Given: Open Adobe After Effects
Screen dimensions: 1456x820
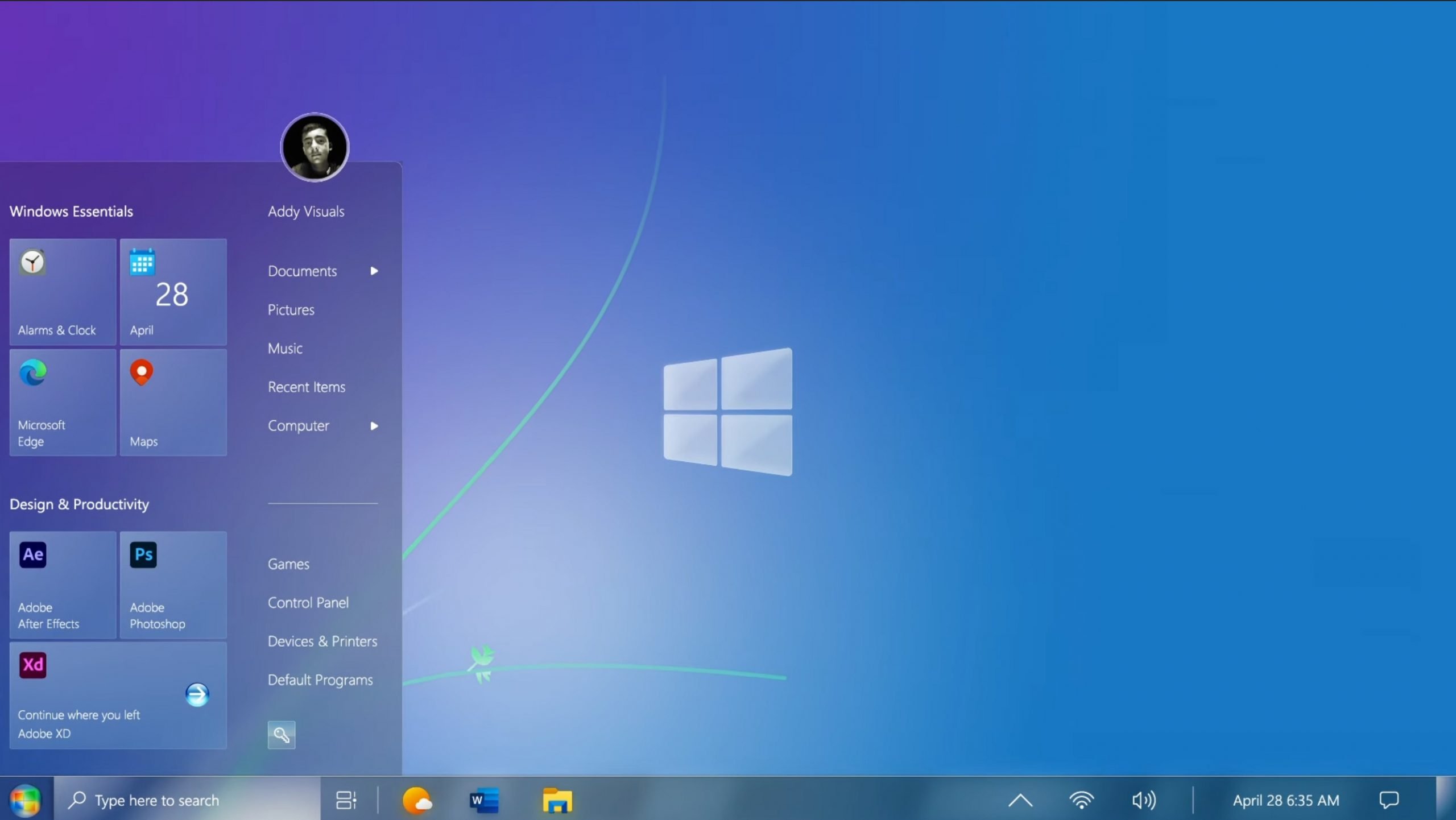Looking at the screenshot, I should (62, 584).
